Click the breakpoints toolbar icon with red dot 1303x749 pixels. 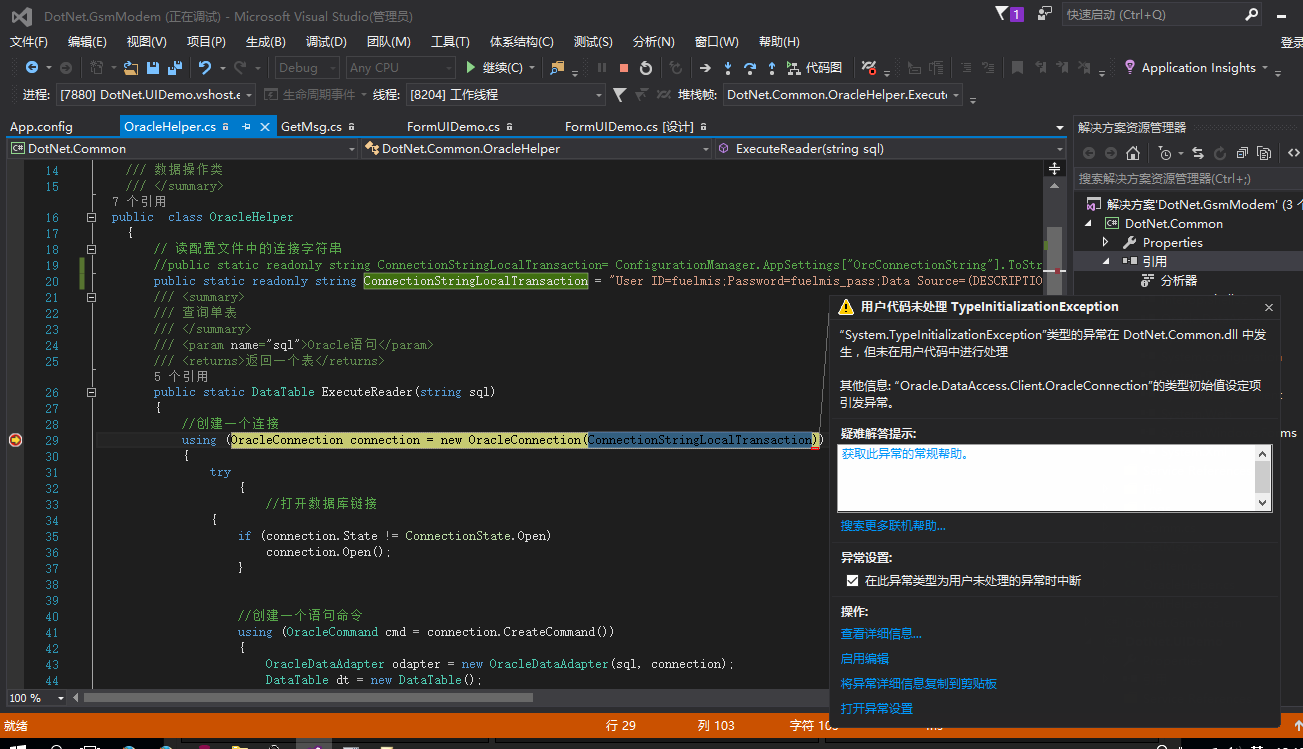pos(870,68)
